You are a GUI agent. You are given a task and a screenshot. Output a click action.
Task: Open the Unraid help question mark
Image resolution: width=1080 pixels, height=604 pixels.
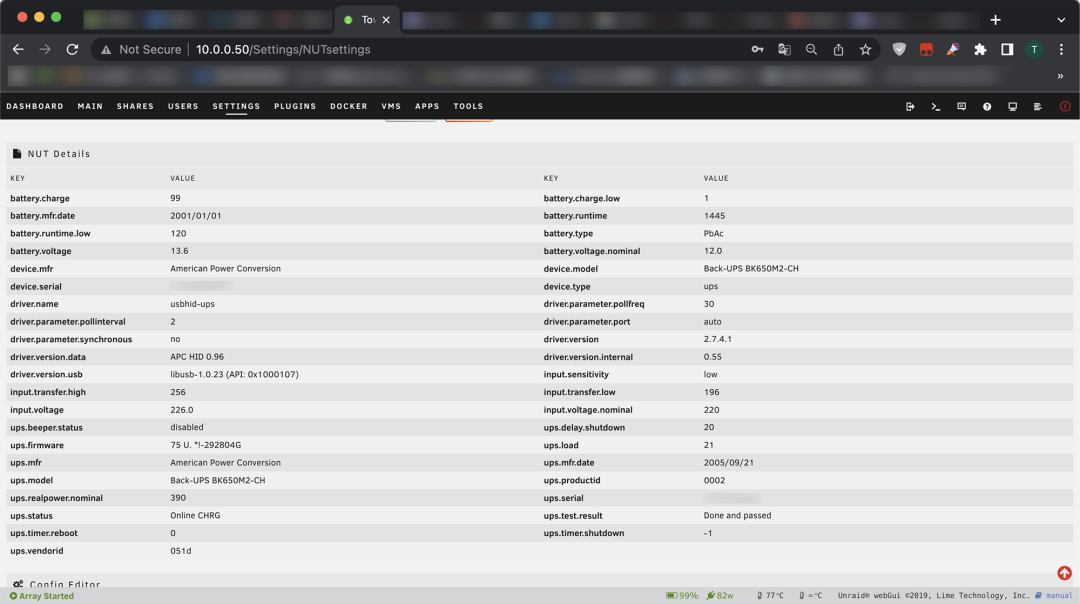point(987,107)
